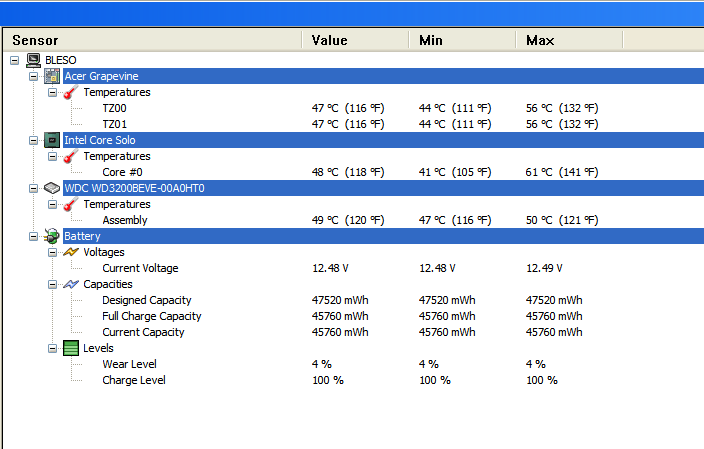
Task: Click TZ01 min 44 °C
Action: click(x=455, y=124)
